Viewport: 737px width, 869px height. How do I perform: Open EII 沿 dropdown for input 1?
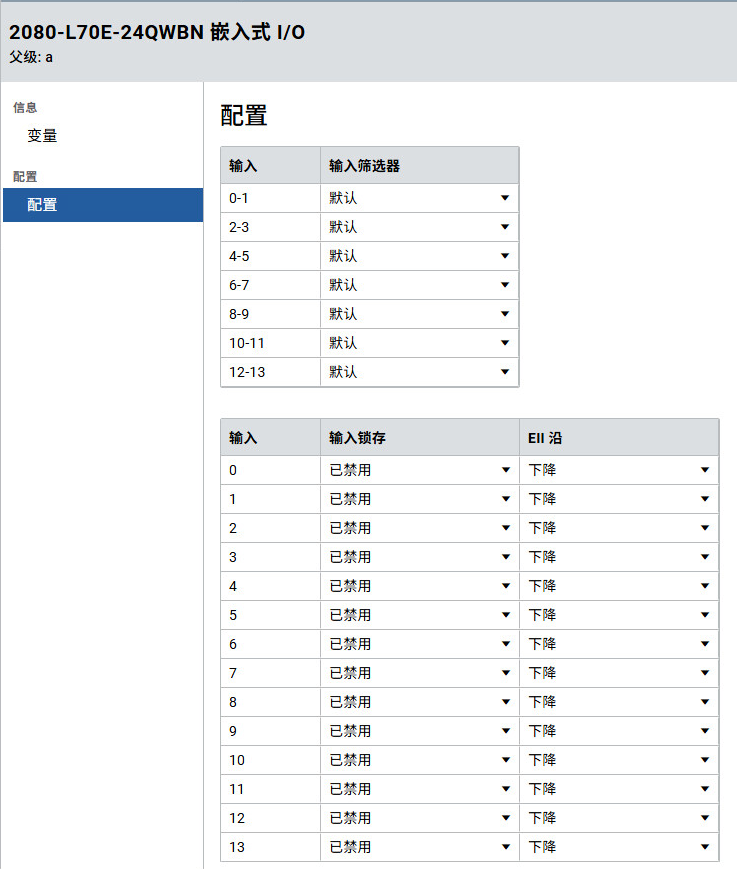pos(619,499)
